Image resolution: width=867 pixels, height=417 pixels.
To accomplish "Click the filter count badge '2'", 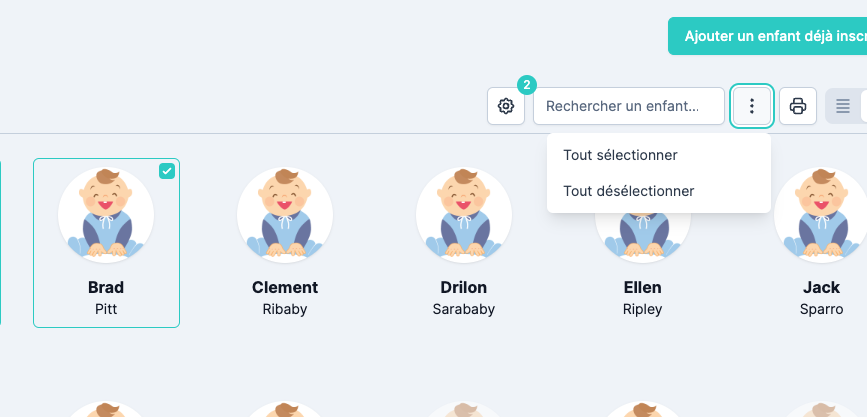I will coord(527,85).
